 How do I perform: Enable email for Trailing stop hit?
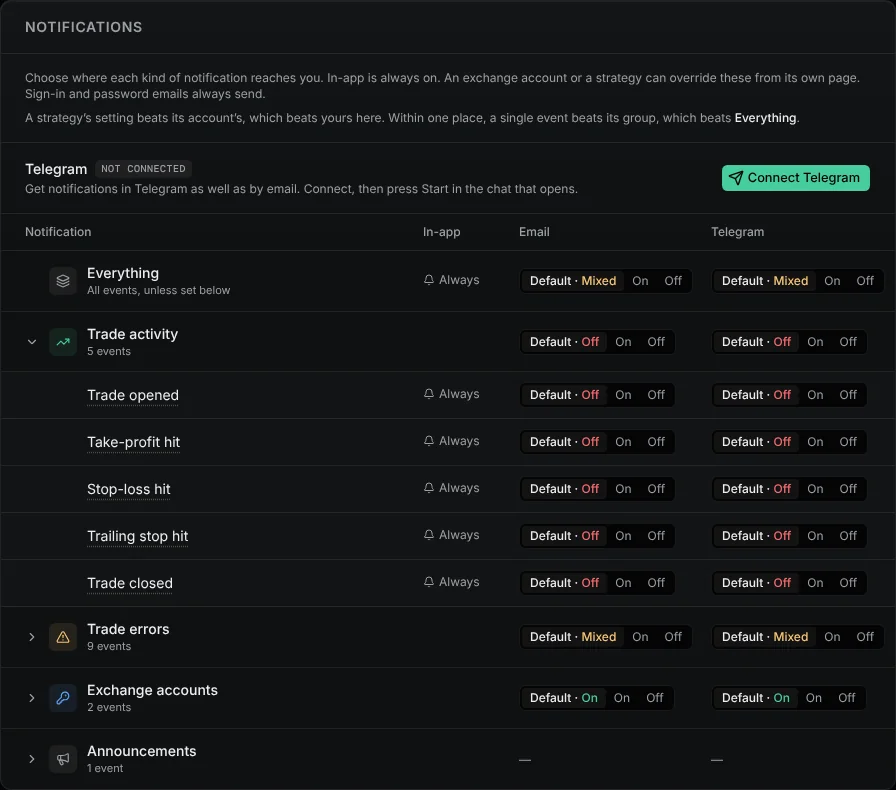click(x=623, y=536)
